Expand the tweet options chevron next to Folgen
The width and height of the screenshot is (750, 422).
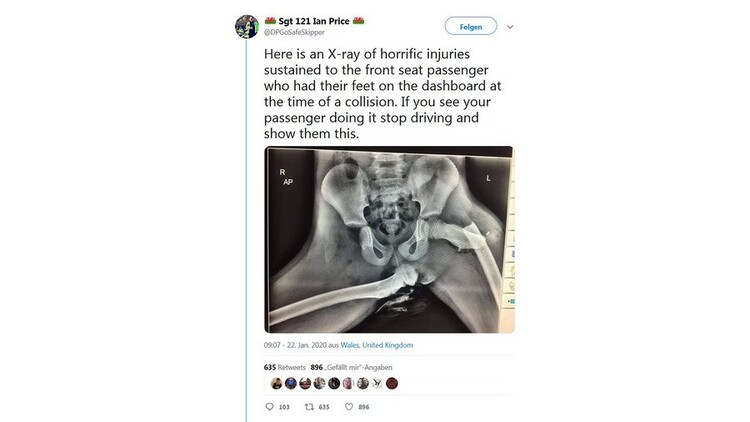point(510,27)
